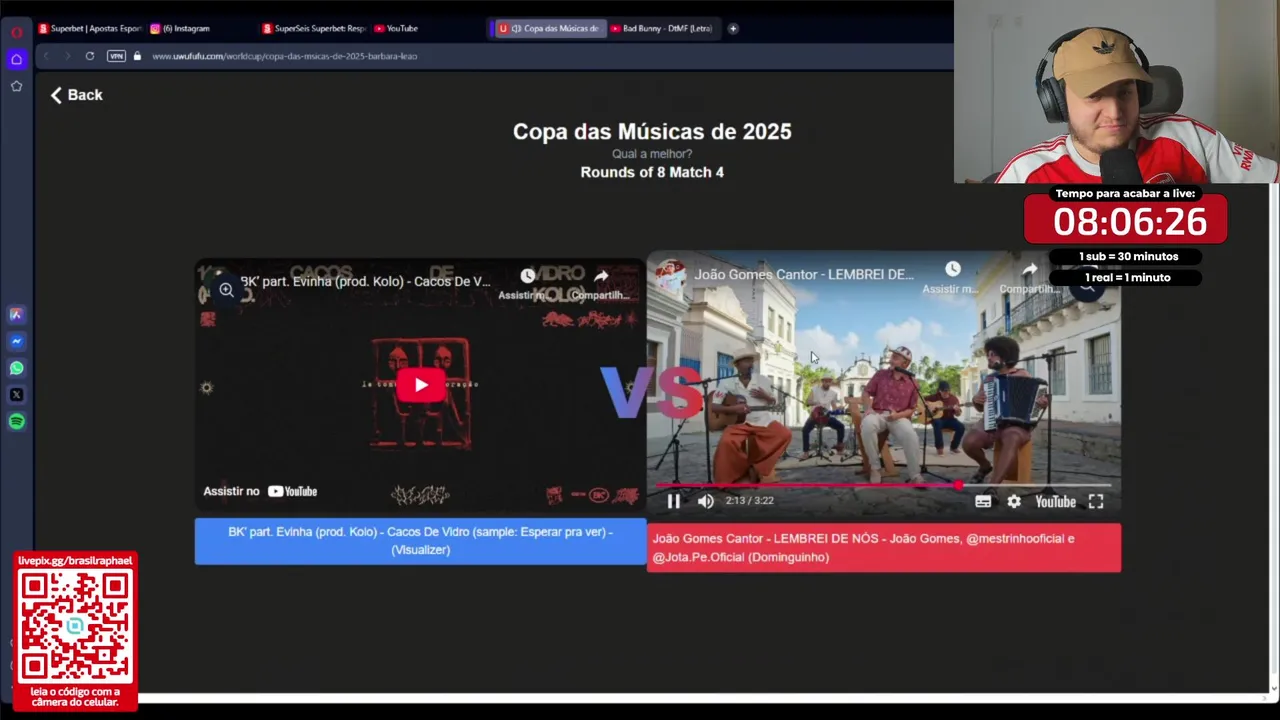Click the 'Rounds of 8 Match 4' text
Image resolution: width=1280 pixels, height=720 pixels.
point(652,172)
